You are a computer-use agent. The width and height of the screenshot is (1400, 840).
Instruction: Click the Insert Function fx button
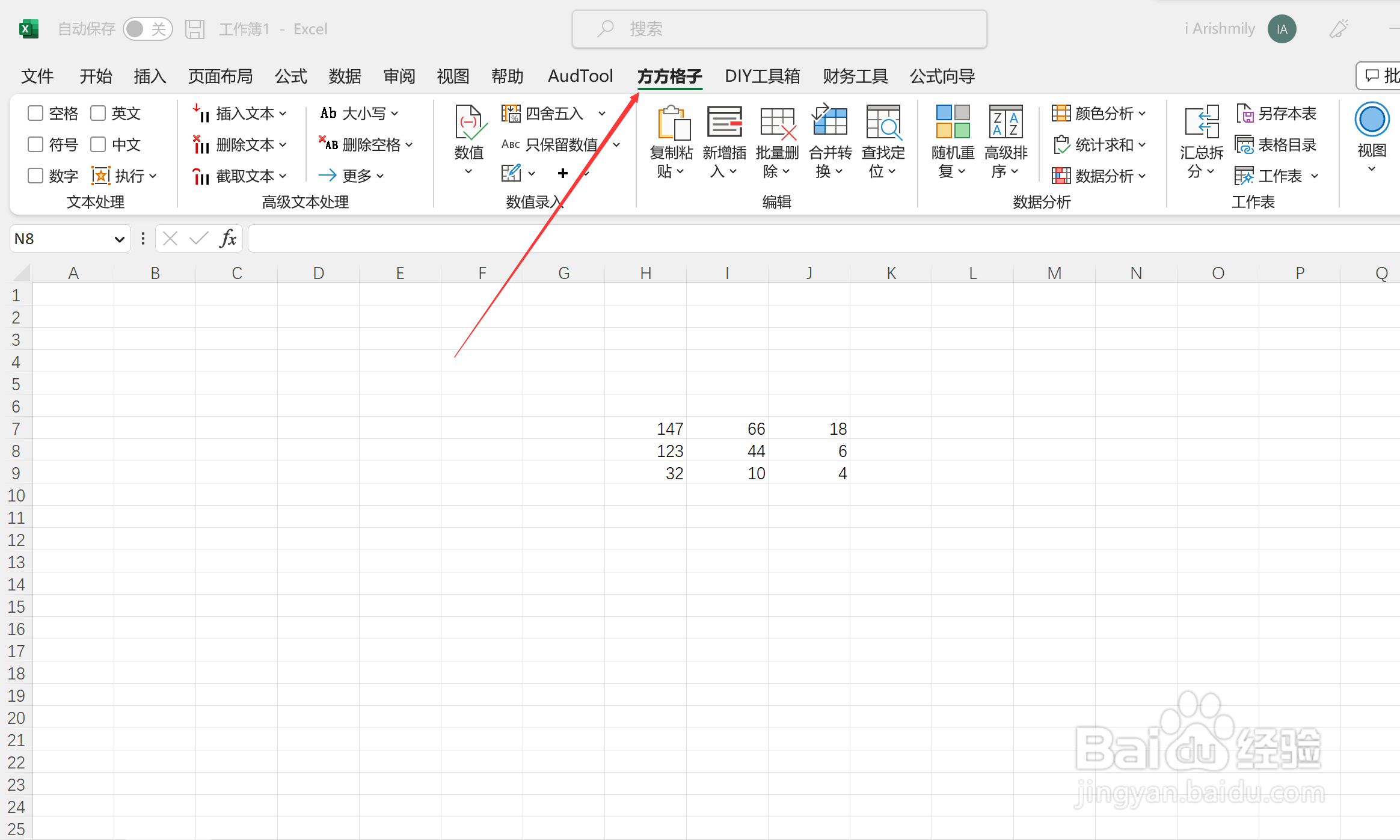tap(227, 238)
